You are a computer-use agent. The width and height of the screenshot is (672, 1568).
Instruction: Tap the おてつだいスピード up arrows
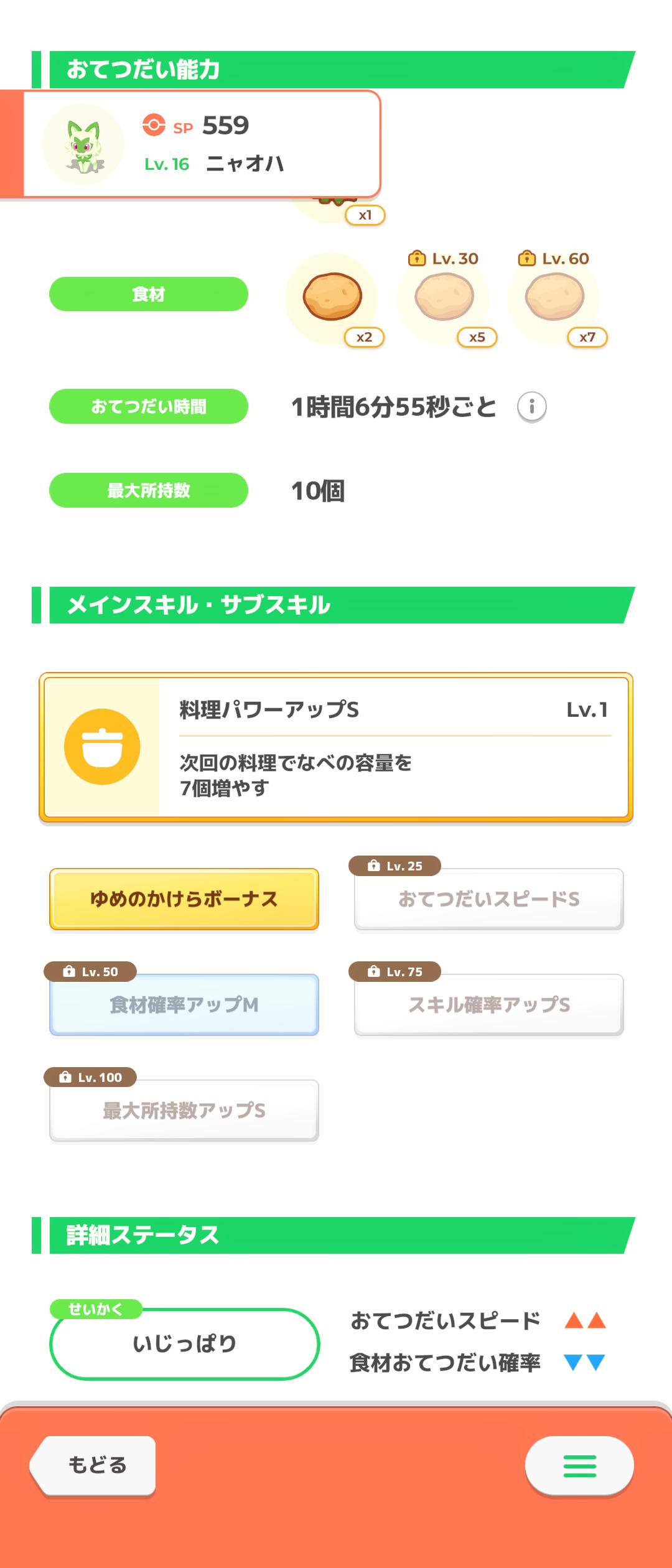click(x=585, y=1320)
